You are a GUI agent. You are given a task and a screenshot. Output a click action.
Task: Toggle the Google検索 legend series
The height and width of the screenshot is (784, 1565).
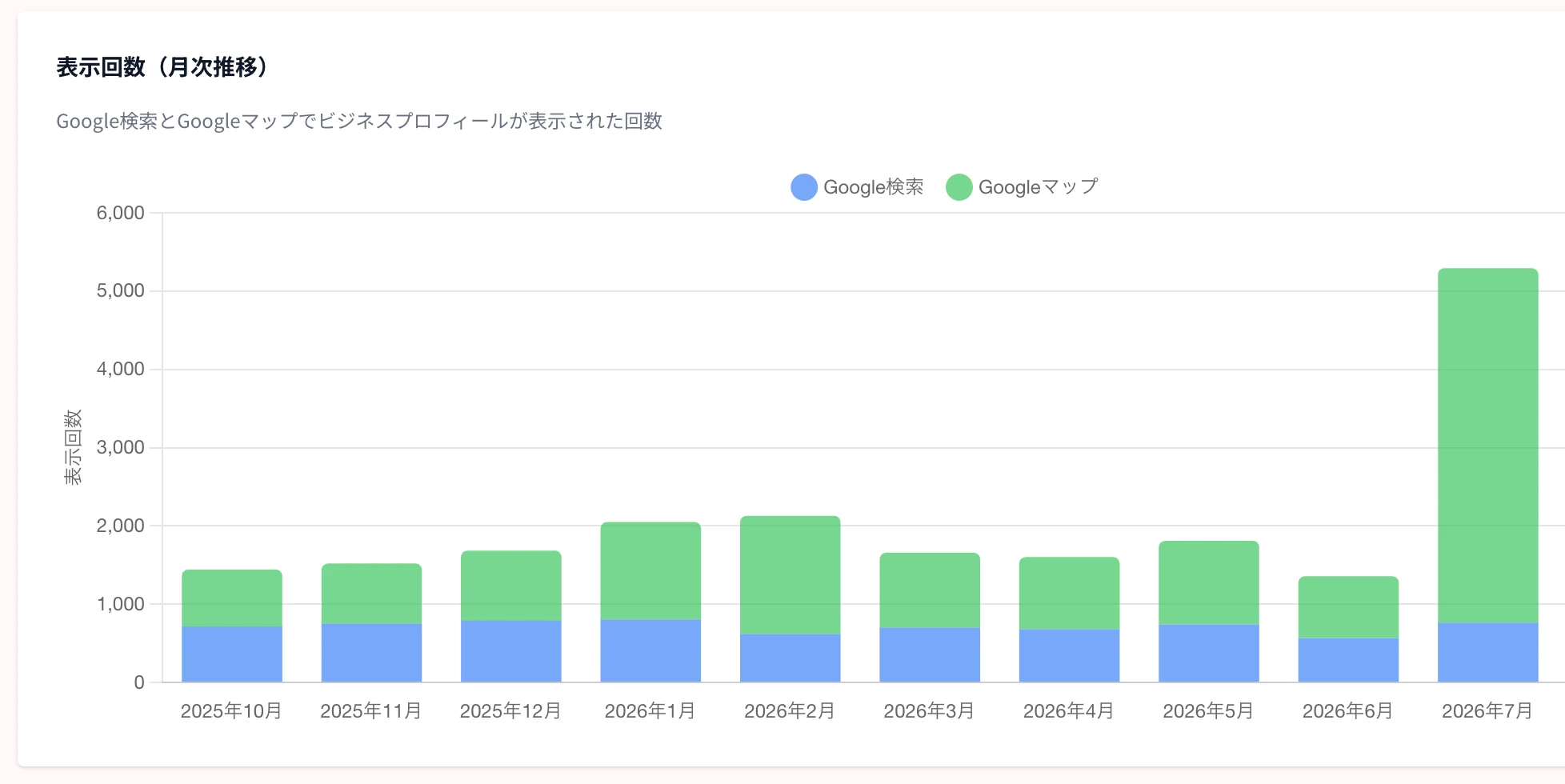point(857,187)
